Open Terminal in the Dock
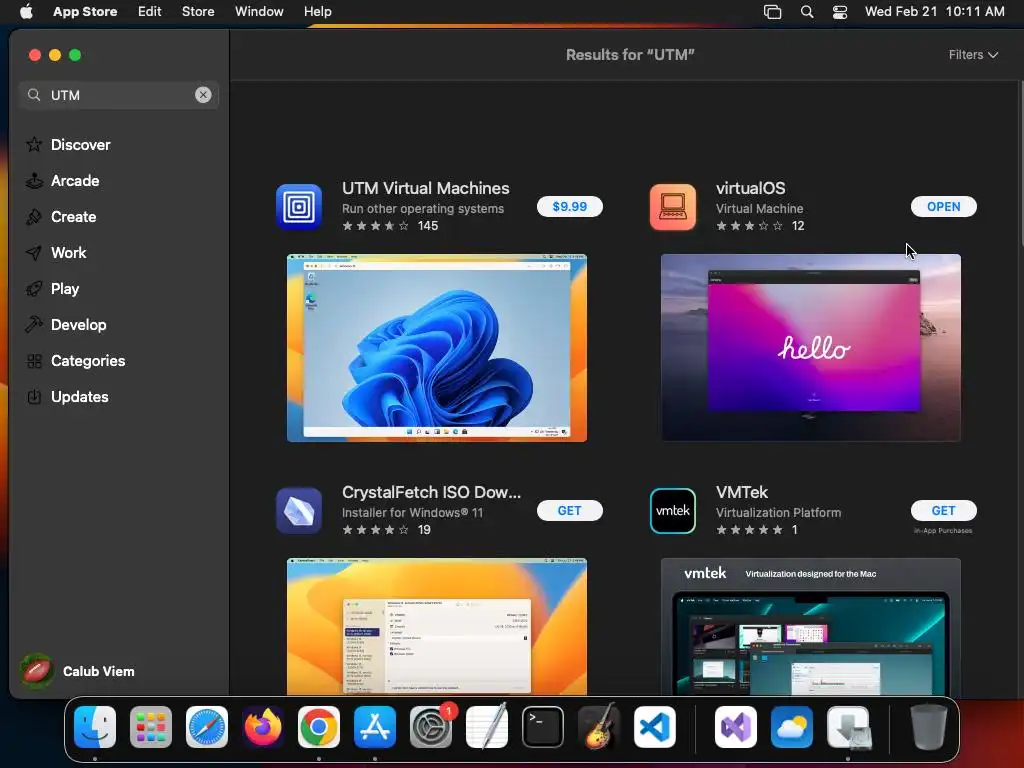Image resolution: width=1024 pixels, height=768 pixels. [x=543, y=727]
